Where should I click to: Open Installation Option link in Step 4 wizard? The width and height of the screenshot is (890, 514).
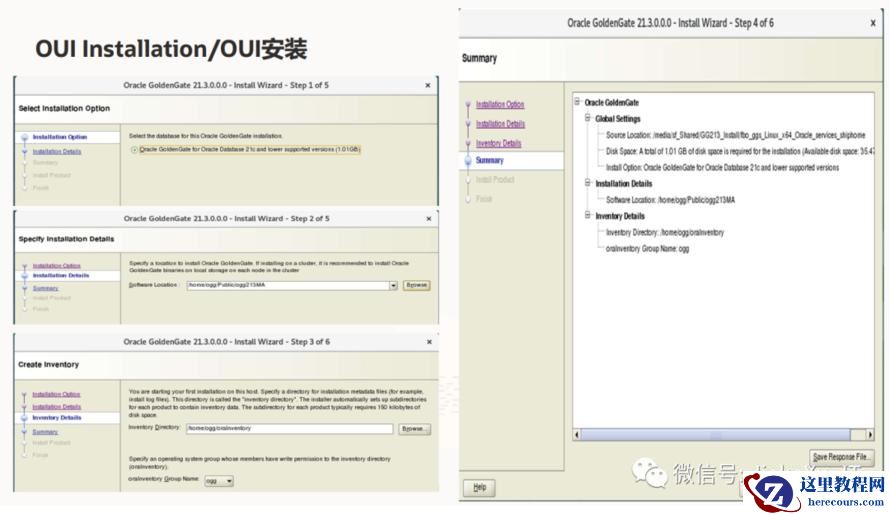click(500, 104)
